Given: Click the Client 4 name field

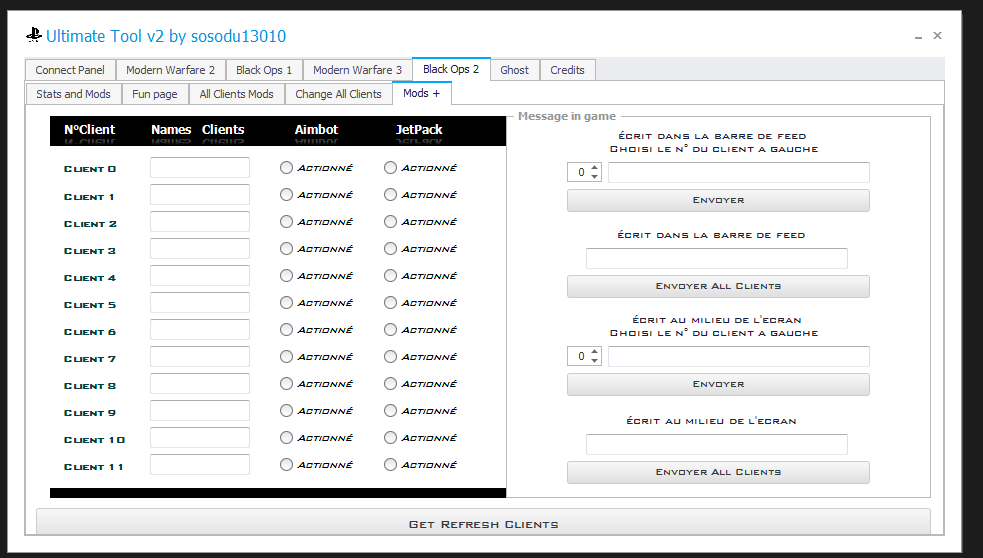Looking at the screenshot, I should point(200,275).
